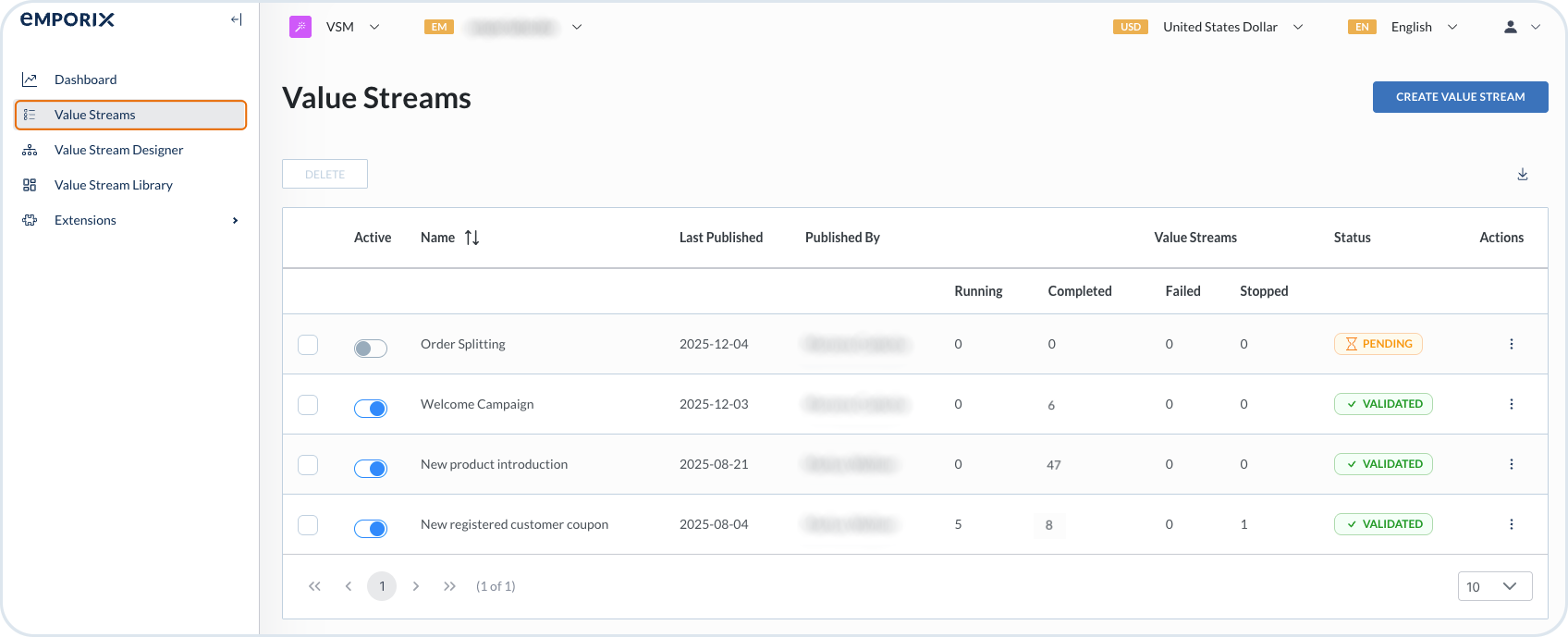Image resolution: width=1568 pixels, height=637 pixels.
Task: Sort the table by Name column
Action: [x=472, y=238]
